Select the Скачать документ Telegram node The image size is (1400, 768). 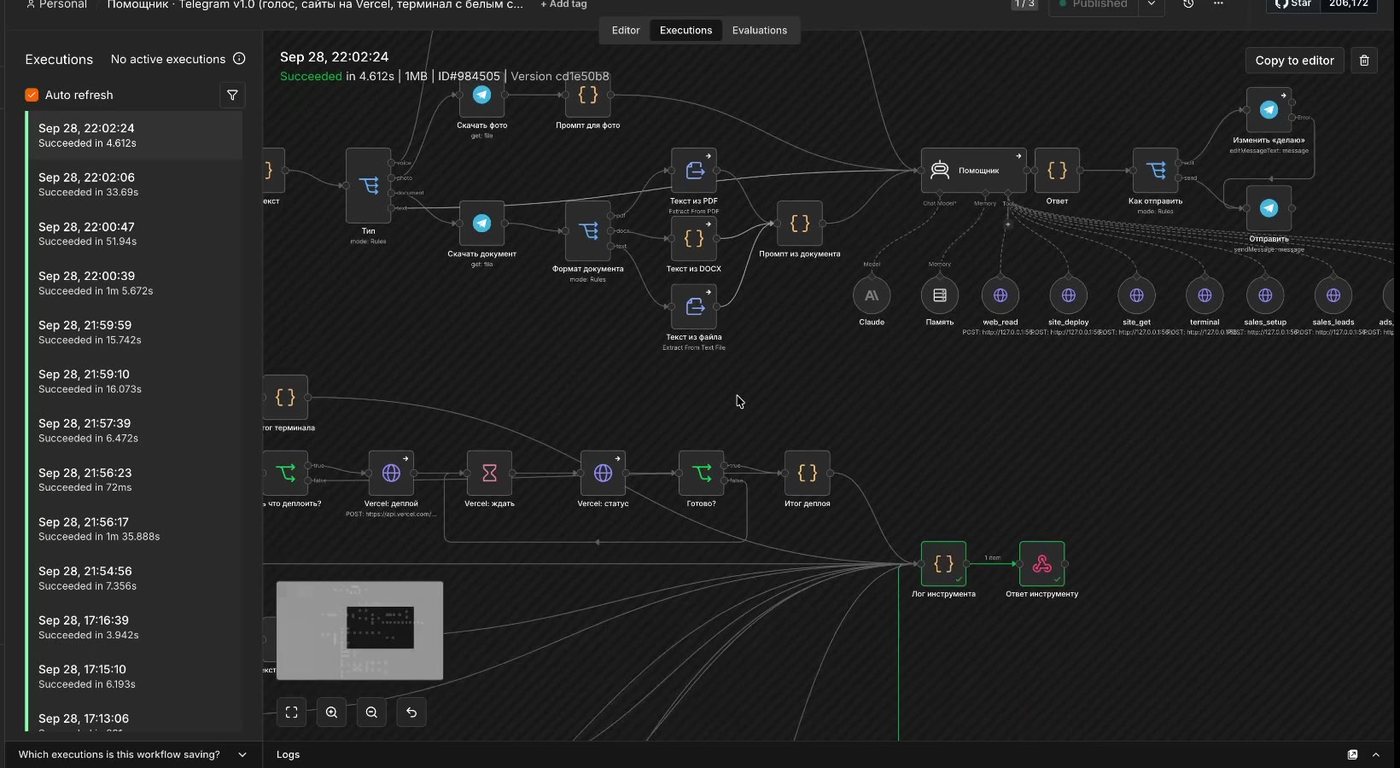click(x=482, y=223)
